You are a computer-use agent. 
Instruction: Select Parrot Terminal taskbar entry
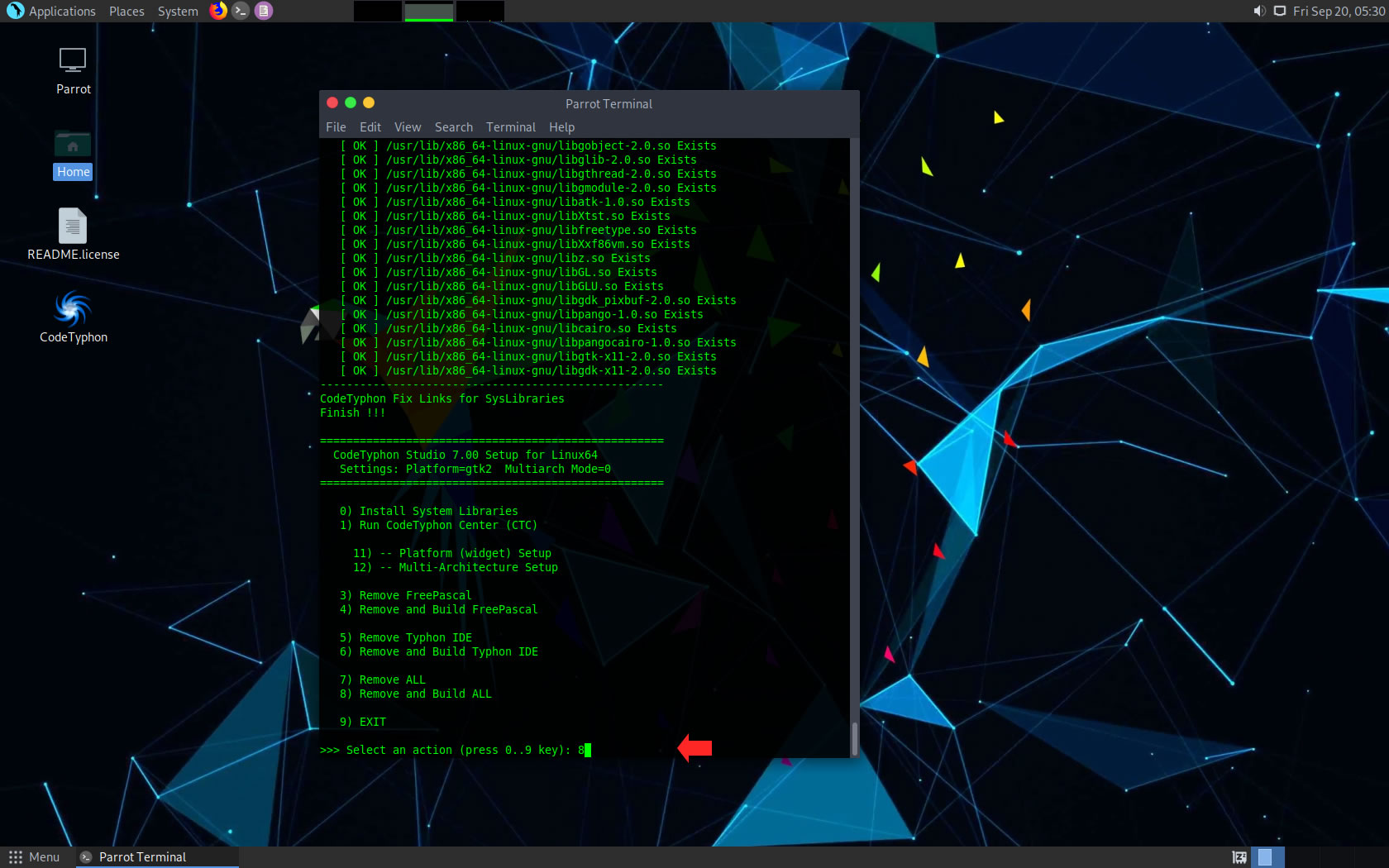(x=157, y=857)
